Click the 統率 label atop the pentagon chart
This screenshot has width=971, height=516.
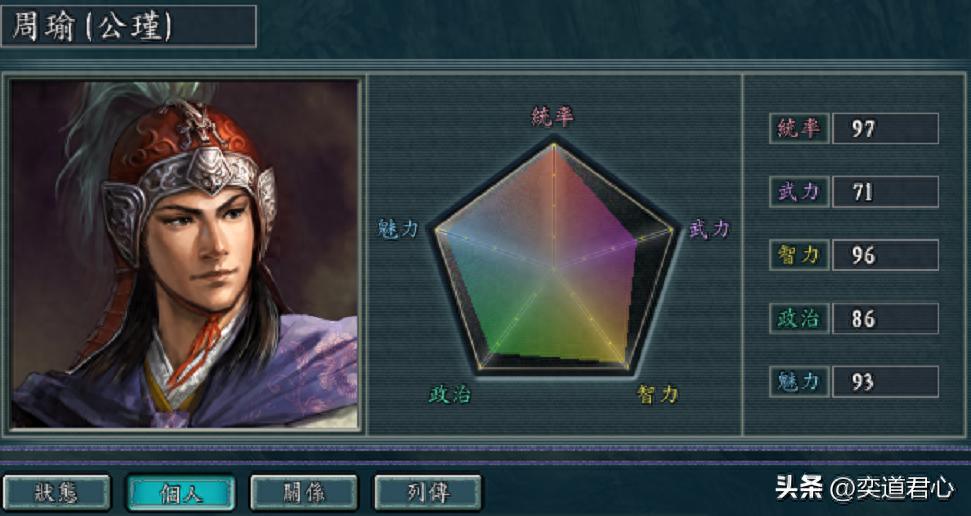click(552, 116)
